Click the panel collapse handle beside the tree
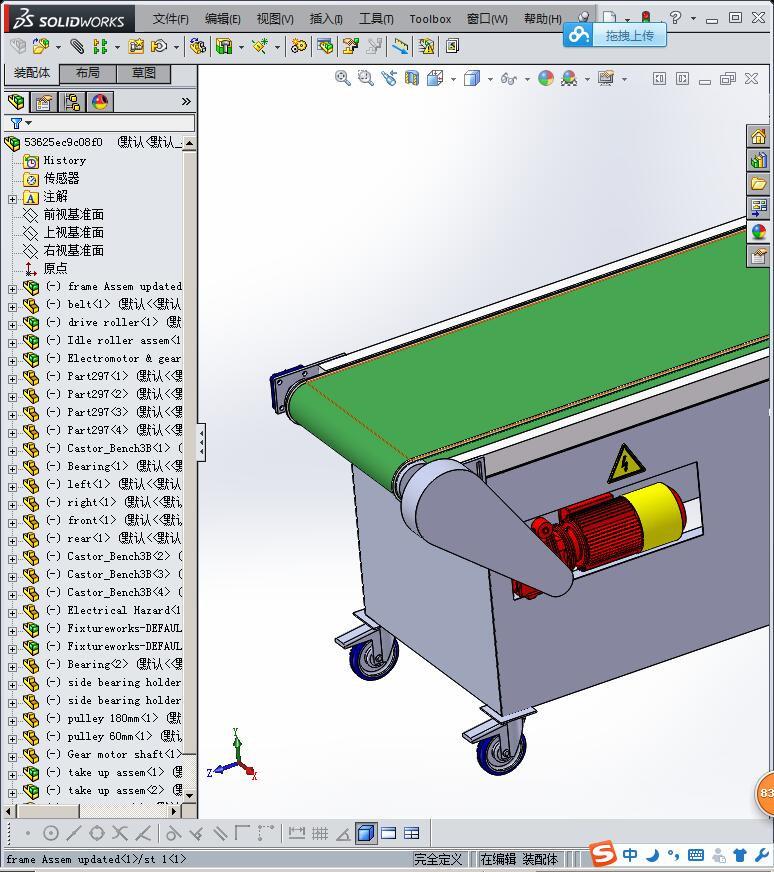The image size is (774, 872). pyautogui.click(x=201, y=443)
